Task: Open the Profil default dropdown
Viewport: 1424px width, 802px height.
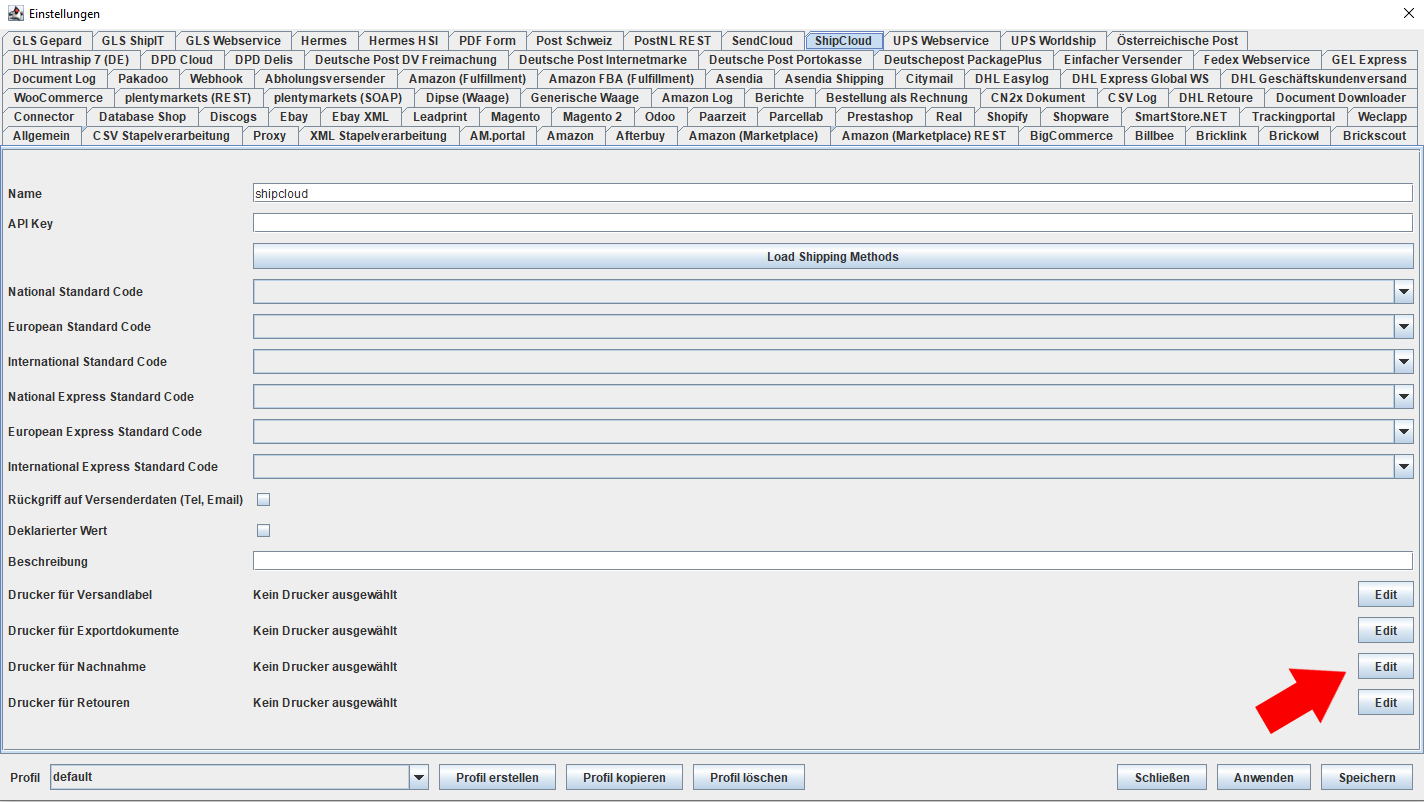Action: pyautogui.click(x=419, y=777)
